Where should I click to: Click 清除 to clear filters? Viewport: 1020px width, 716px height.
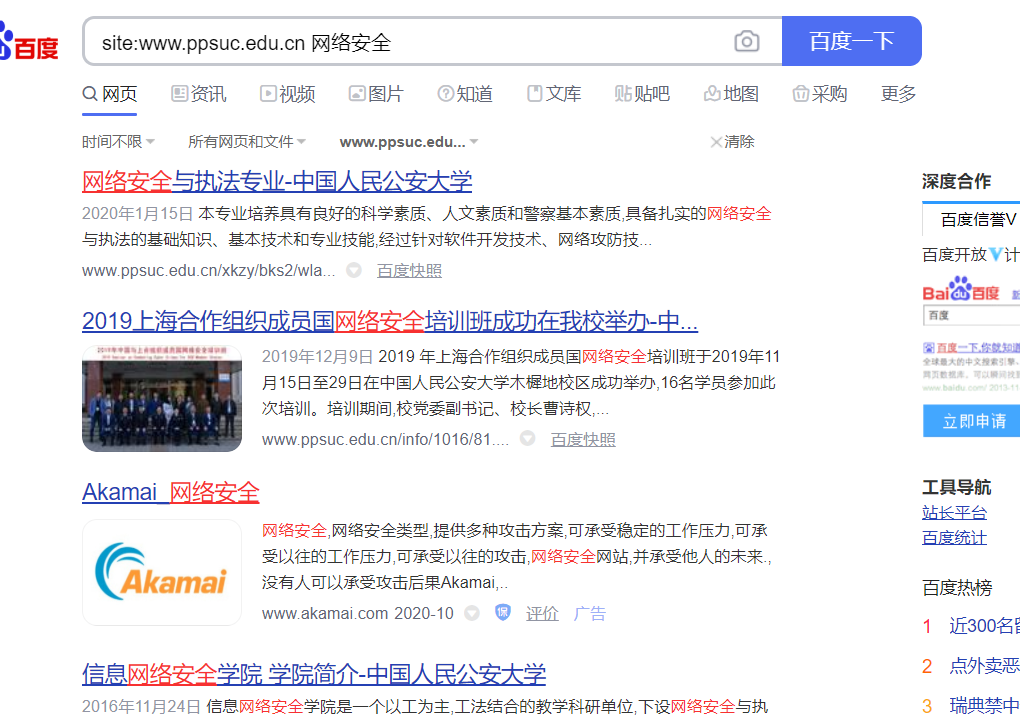(732, 142)
